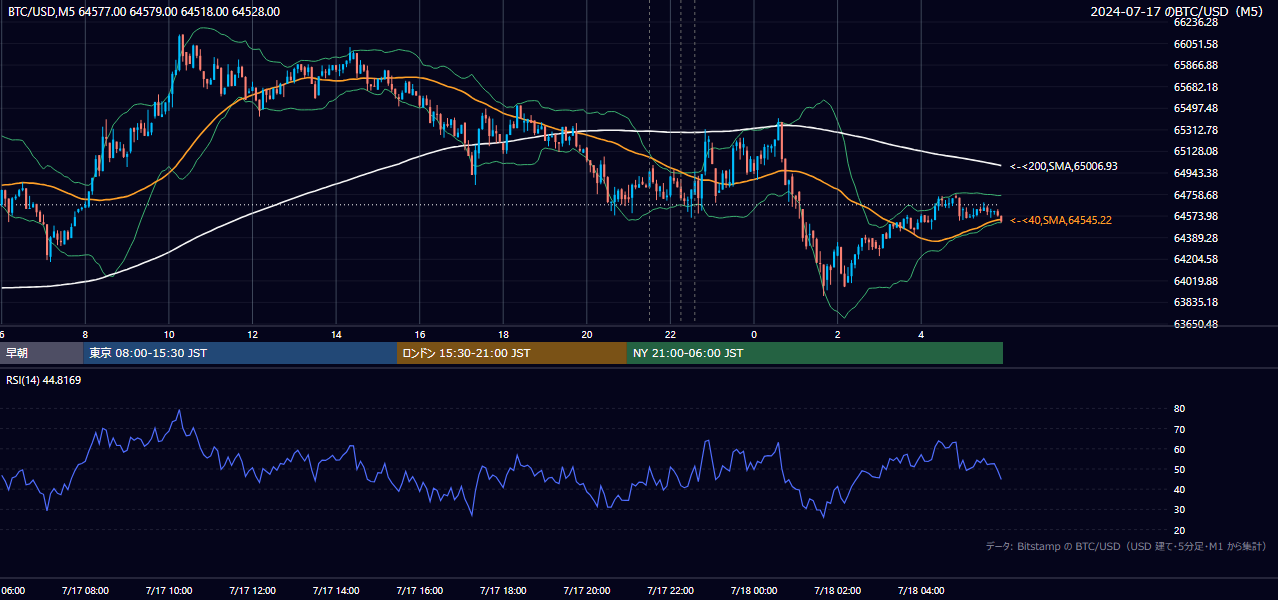Click the 7/18 02:00 time label
The height and width of the screenshot is (600, 1278).
[x=838, y=590]
